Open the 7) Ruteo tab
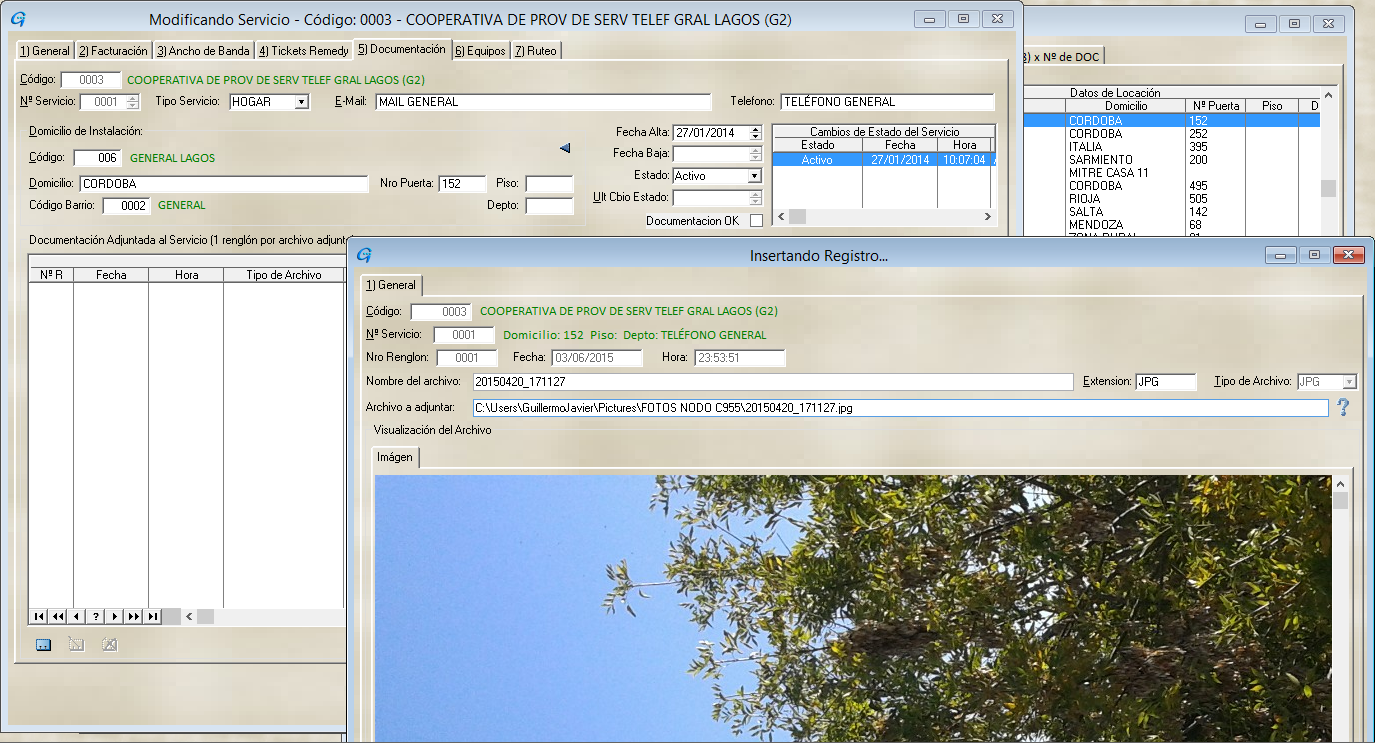 [x=536, y=51]
